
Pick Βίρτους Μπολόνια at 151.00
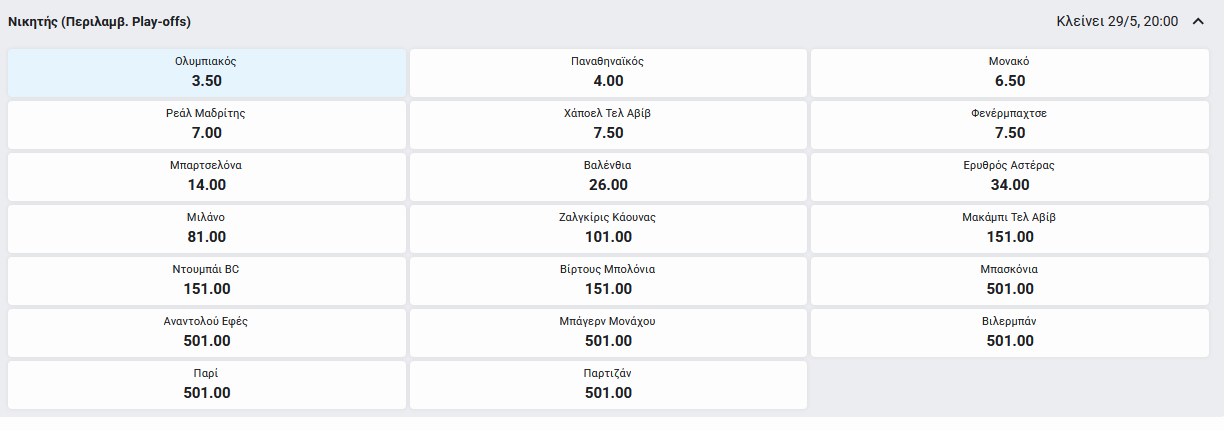point(608,280)
